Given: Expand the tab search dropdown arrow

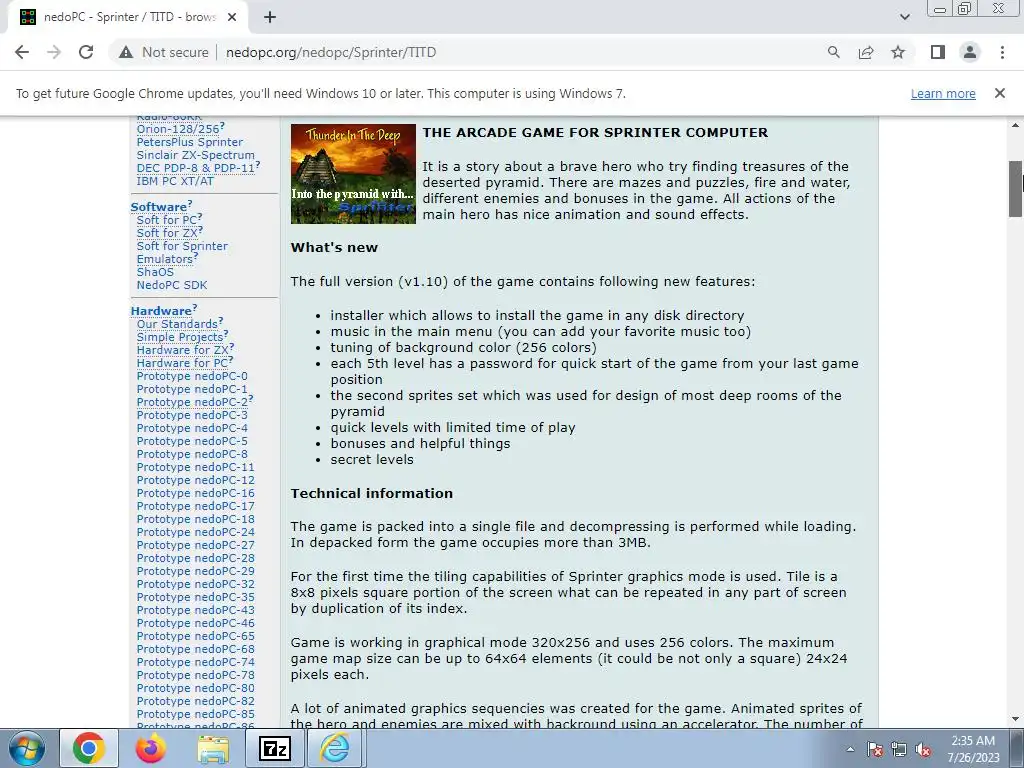Looking at the screenshot, I should click(x=904, y=17).
